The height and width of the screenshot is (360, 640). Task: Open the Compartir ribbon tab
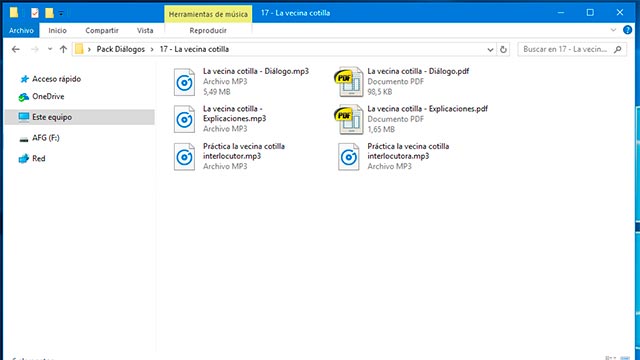102,31
